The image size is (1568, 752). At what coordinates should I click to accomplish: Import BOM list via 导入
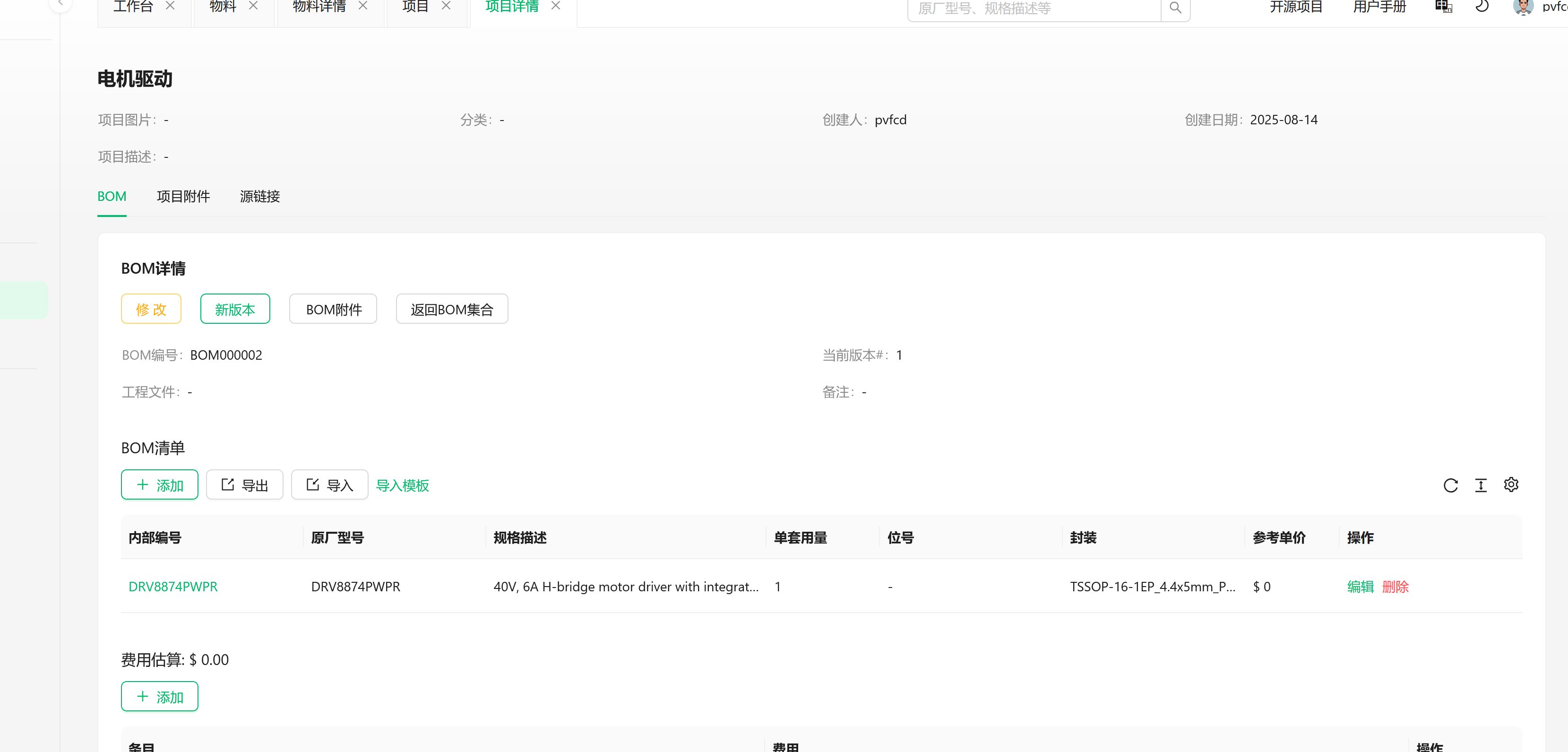pos(329,485)
